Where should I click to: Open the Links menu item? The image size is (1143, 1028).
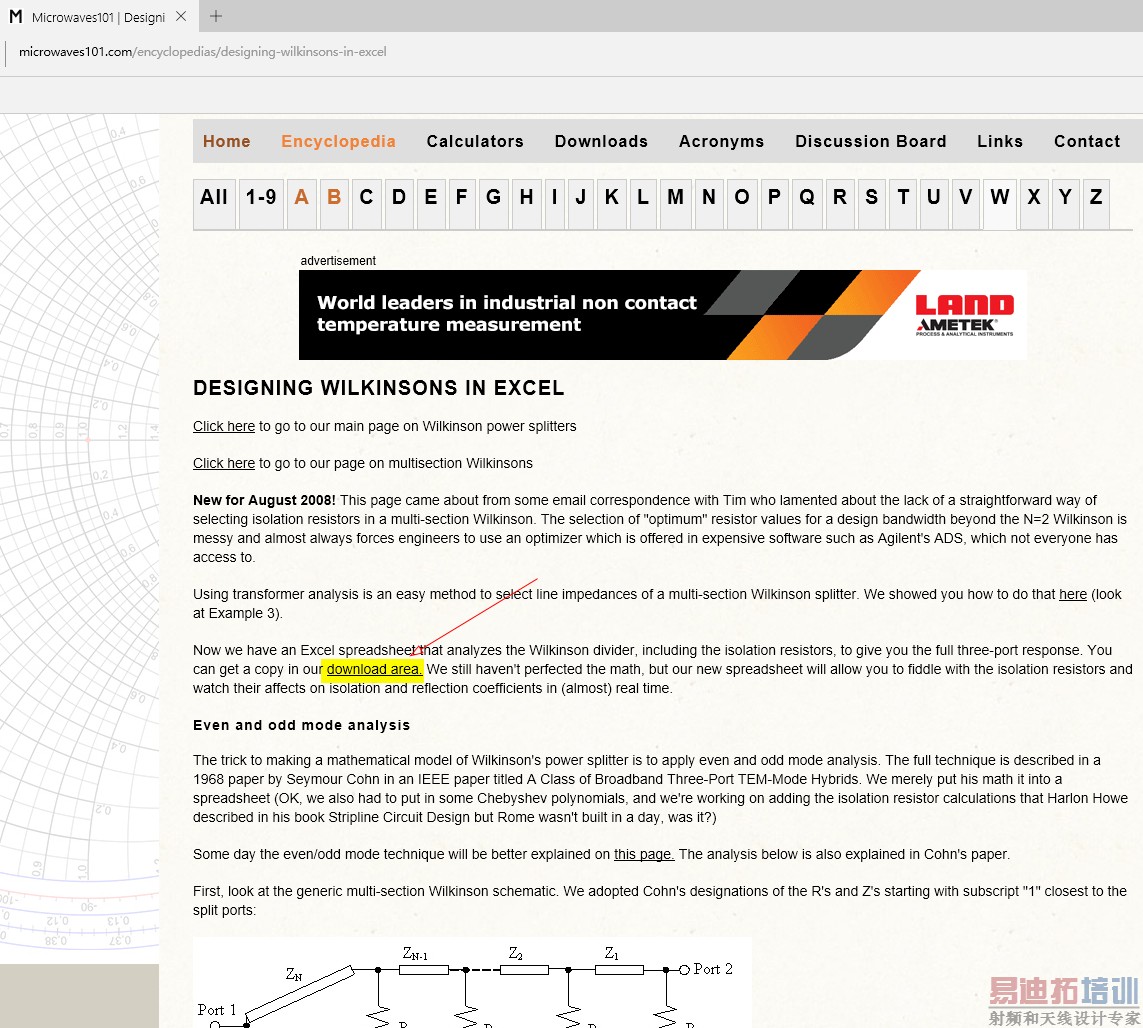click(x=1000, y=141)
